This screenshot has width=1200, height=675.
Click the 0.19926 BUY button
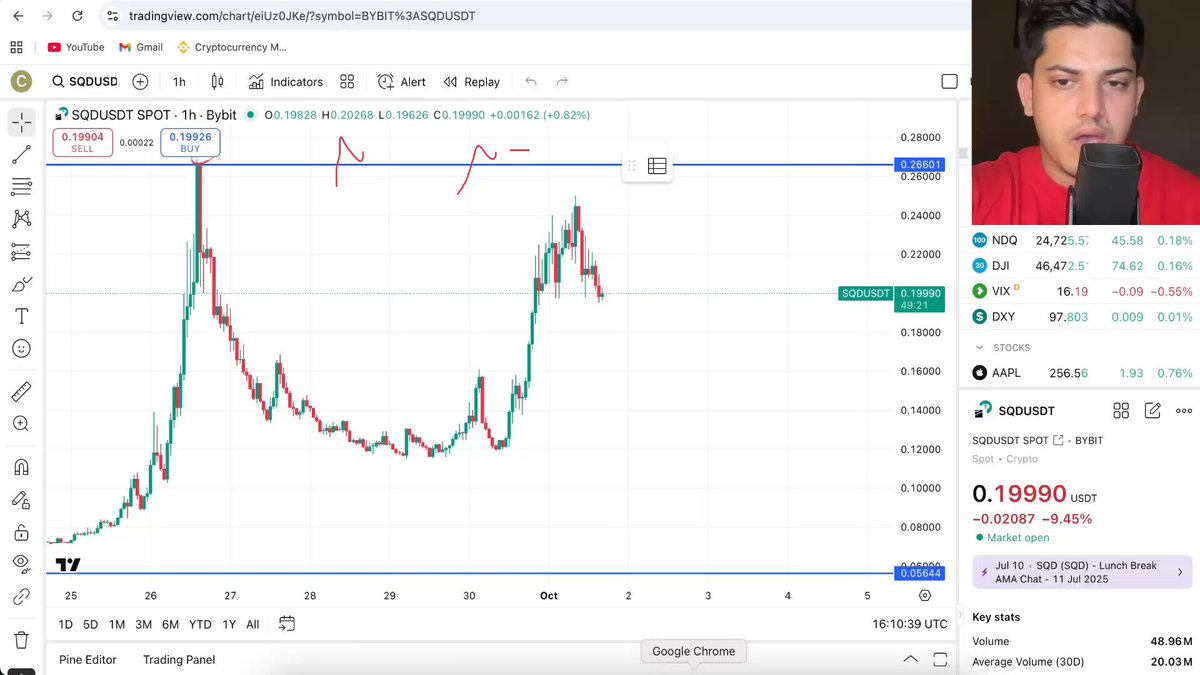[x=190, y=143]
